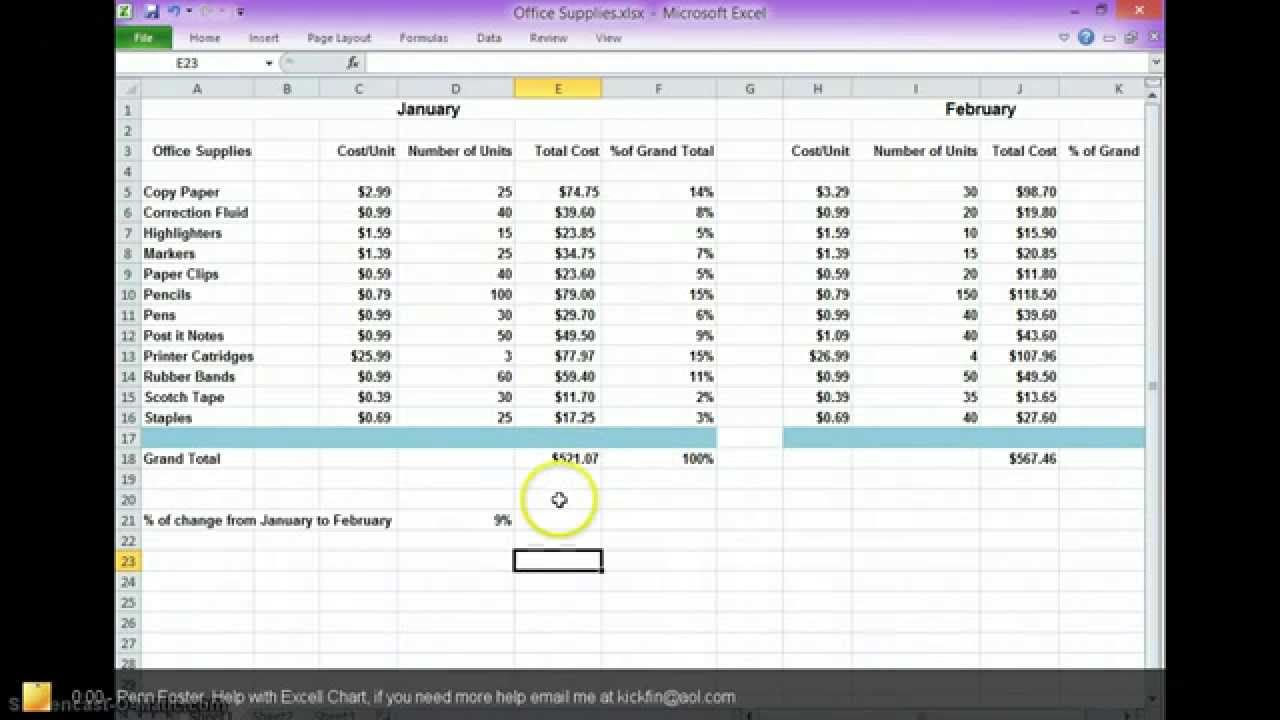The width and height of the screenshot is (1280, 720).
Task: Select the $74.75 Copy Paper total cost
Action: 558,192
